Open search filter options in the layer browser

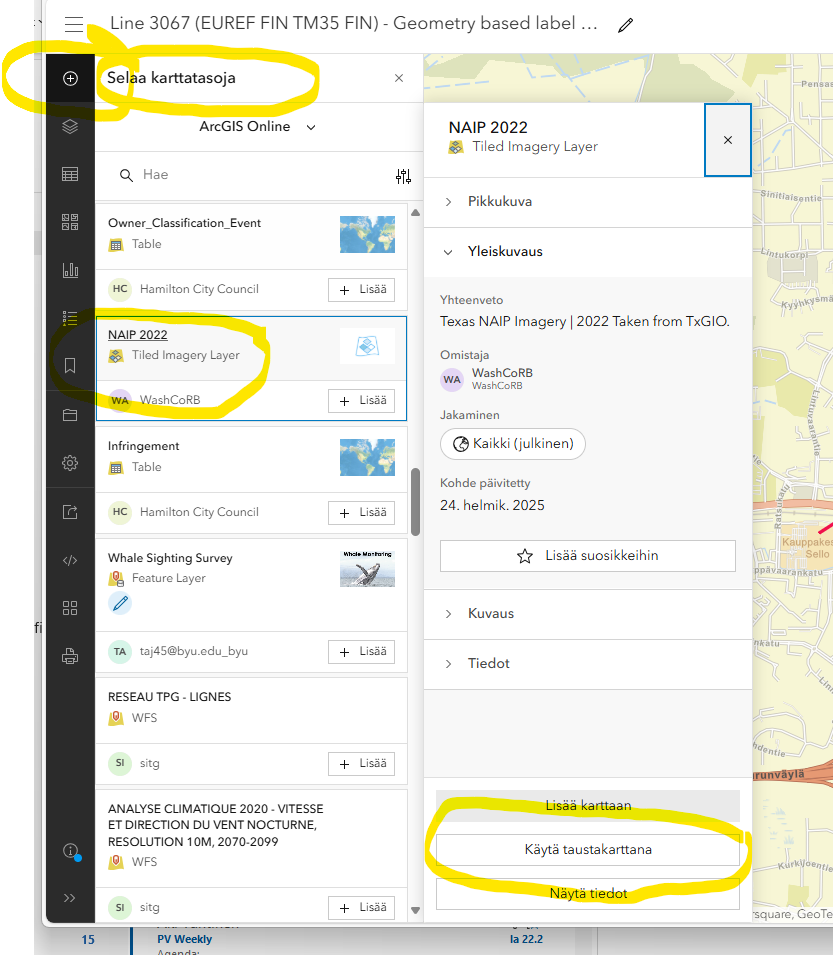tap(404, 176)
